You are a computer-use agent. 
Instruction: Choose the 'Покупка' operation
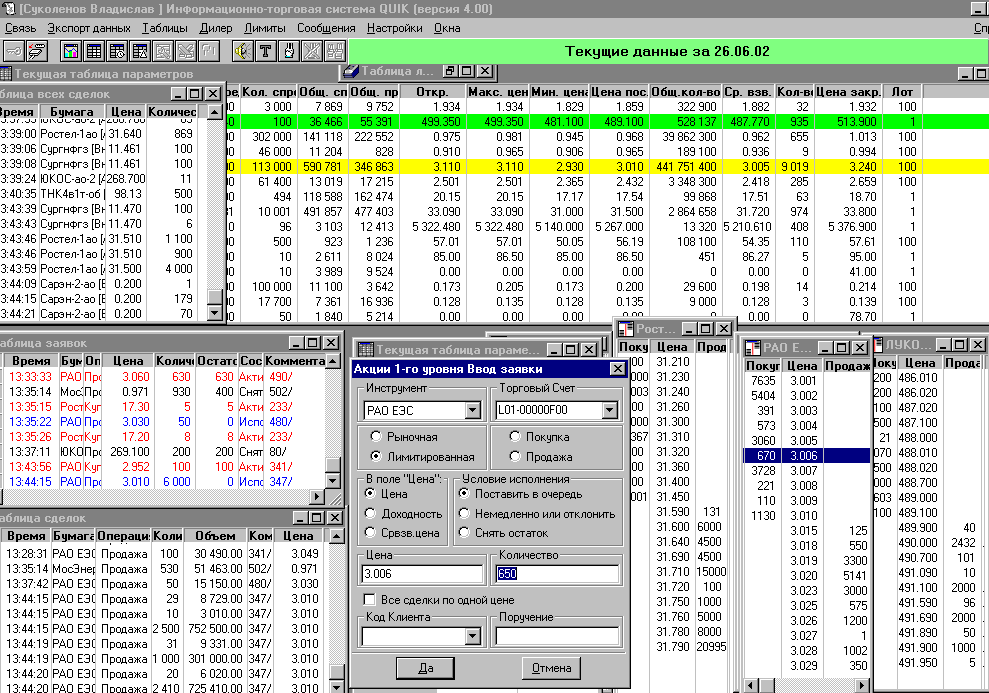[515, 436]
